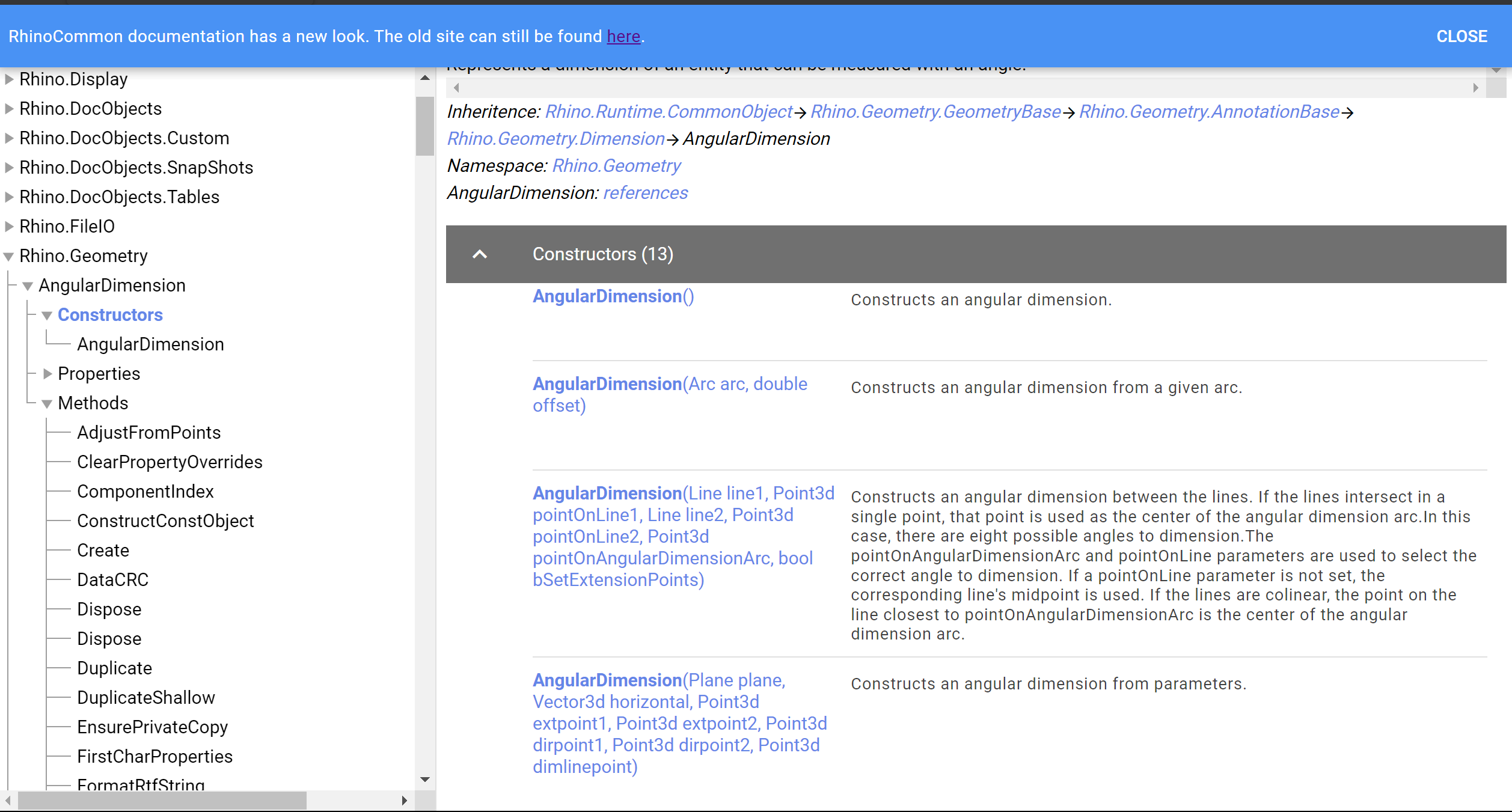Select the Properties tree label

99,374
